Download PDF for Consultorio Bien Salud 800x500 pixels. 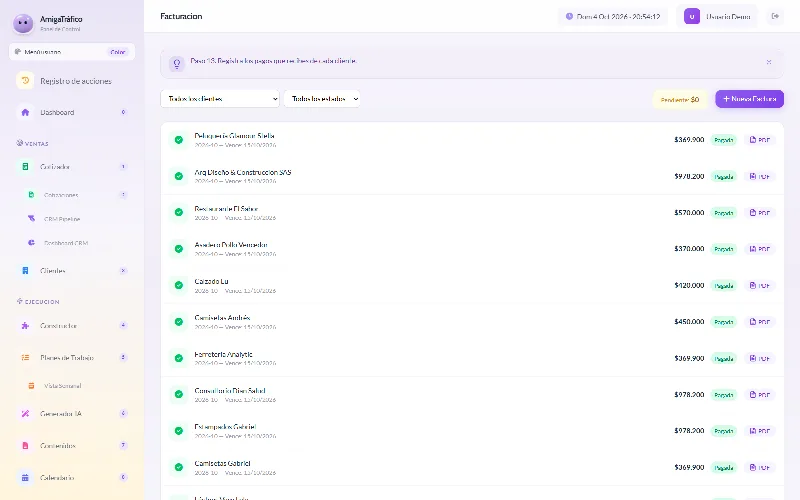759,394
